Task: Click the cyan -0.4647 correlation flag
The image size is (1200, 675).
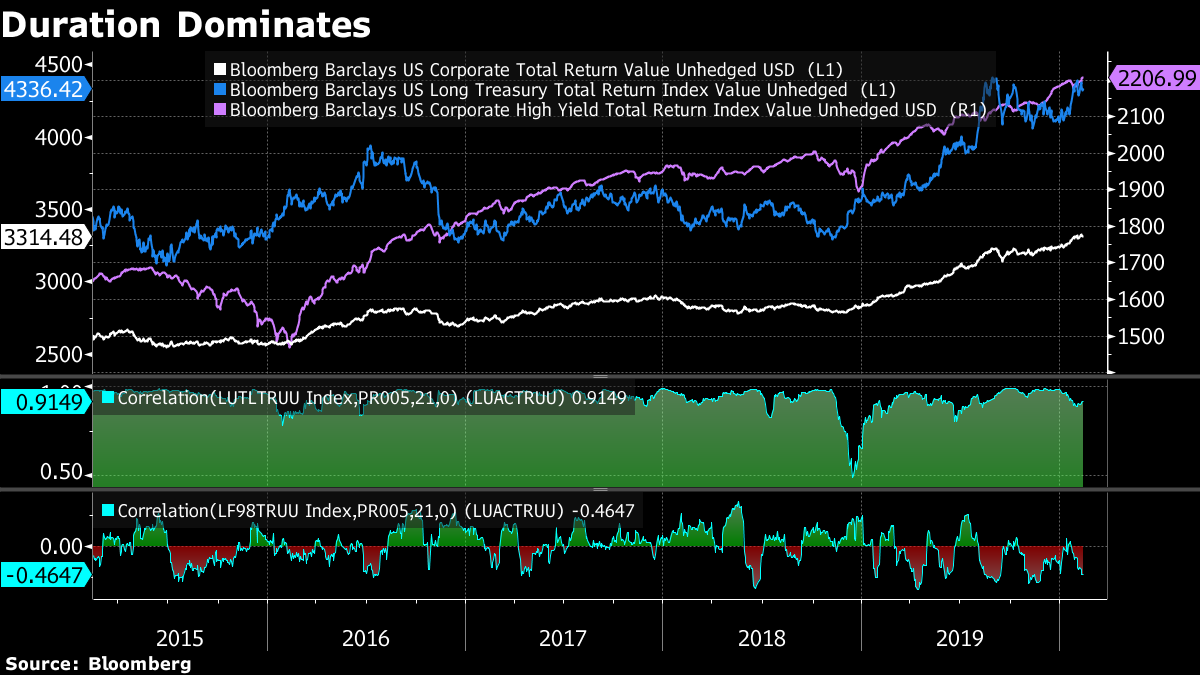Action: pos(44,574)
